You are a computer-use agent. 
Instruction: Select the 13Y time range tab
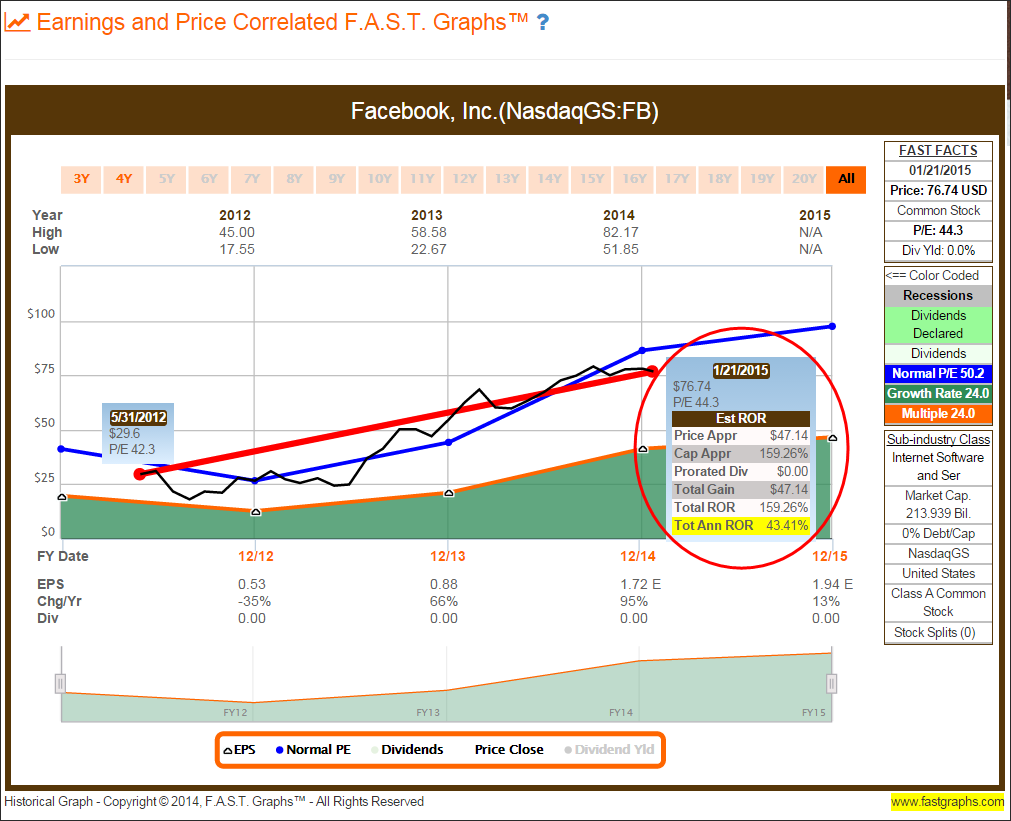[507, 179]
